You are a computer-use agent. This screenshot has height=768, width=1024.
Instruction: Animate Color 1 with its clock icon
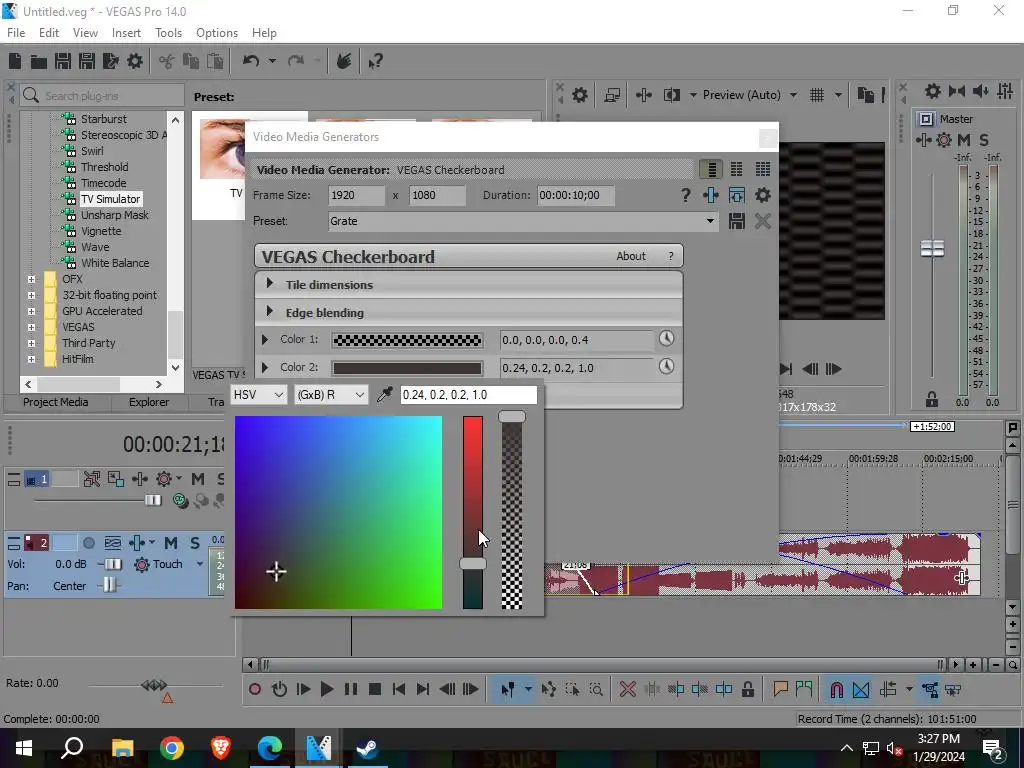click(x=666, y=338)
